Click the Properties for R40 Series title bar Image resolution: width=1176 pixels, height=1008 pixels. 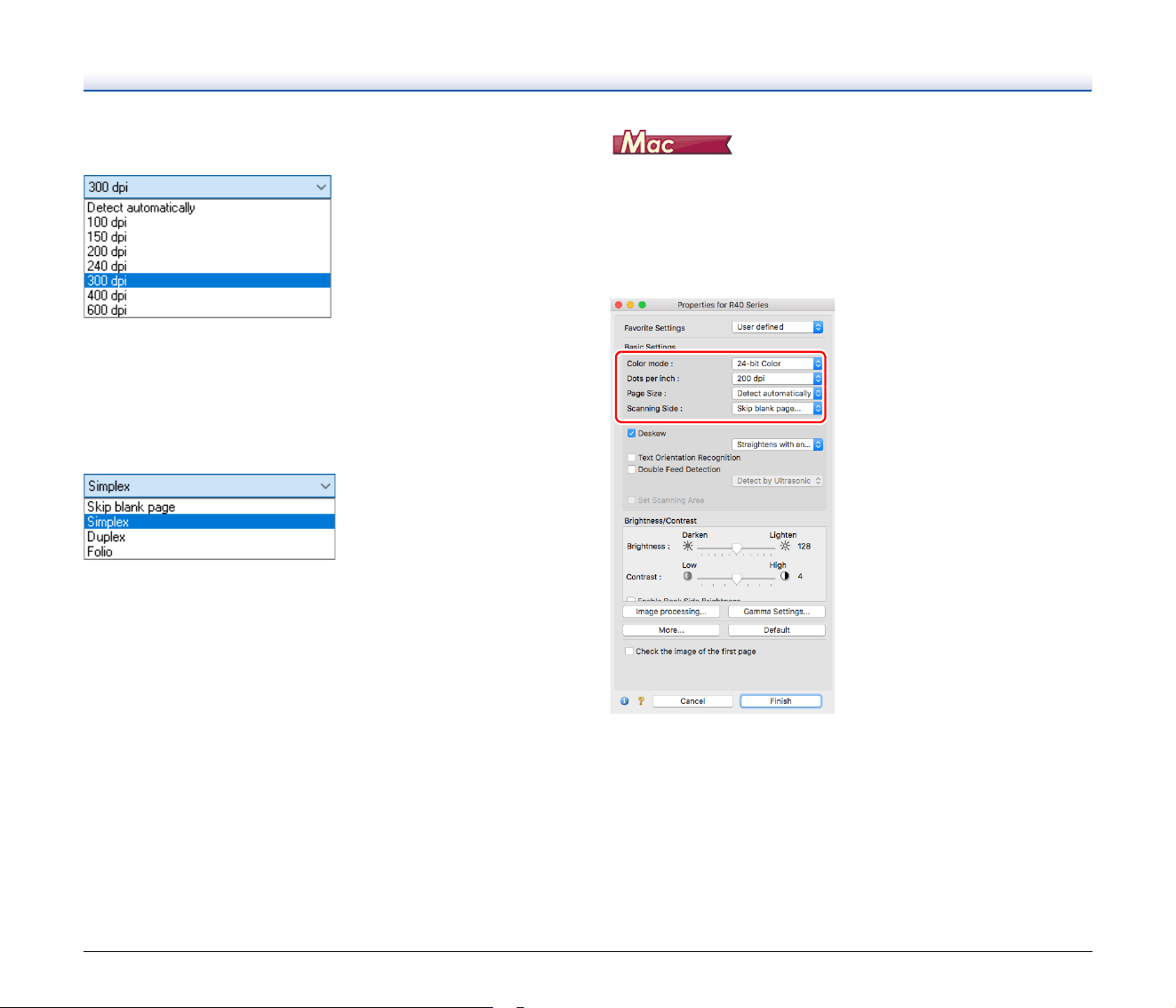[x=722, y=305]
